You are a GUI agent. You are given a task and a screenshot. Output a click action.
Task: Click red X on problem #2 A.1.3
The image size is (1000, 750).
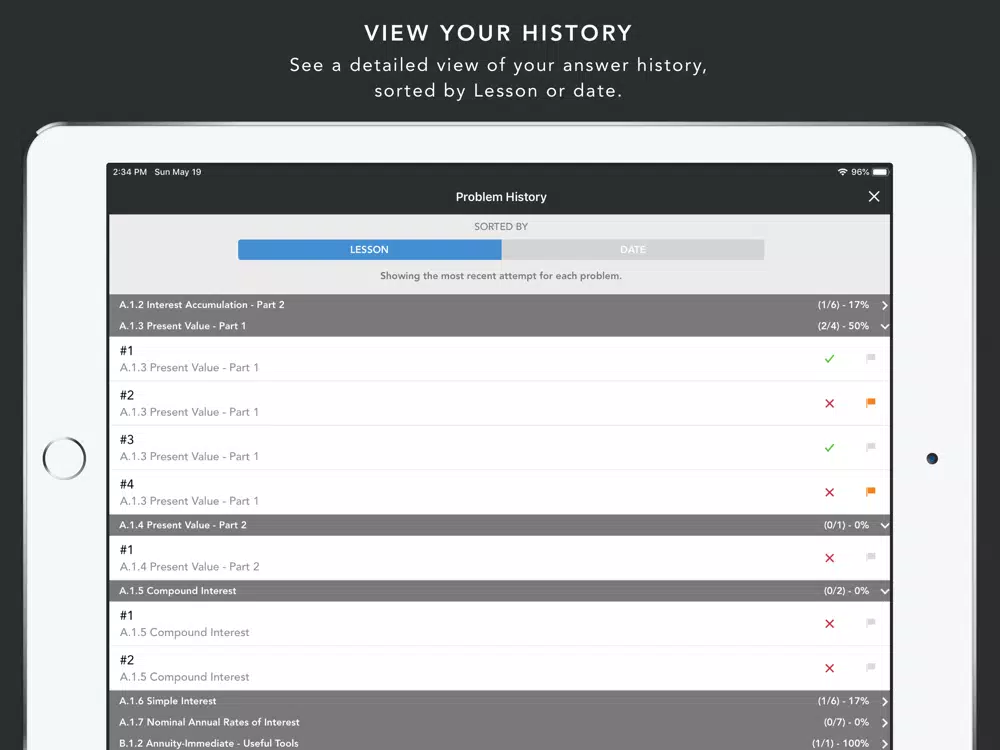point(829,403)
